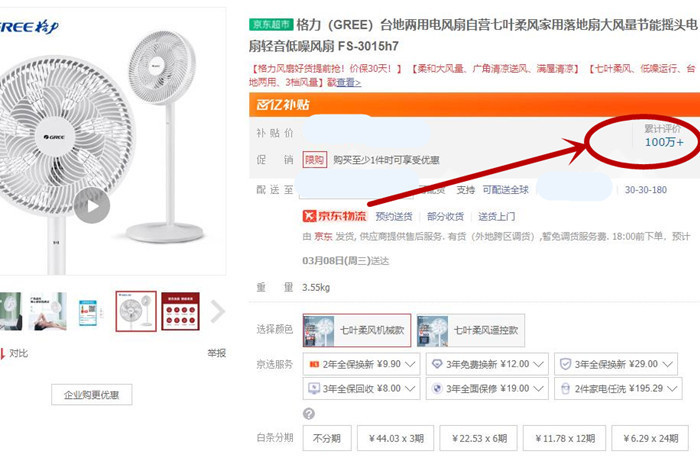Expand the 2件家电任洗 ¥195.29 dropdown

click(x=618, y=388)
